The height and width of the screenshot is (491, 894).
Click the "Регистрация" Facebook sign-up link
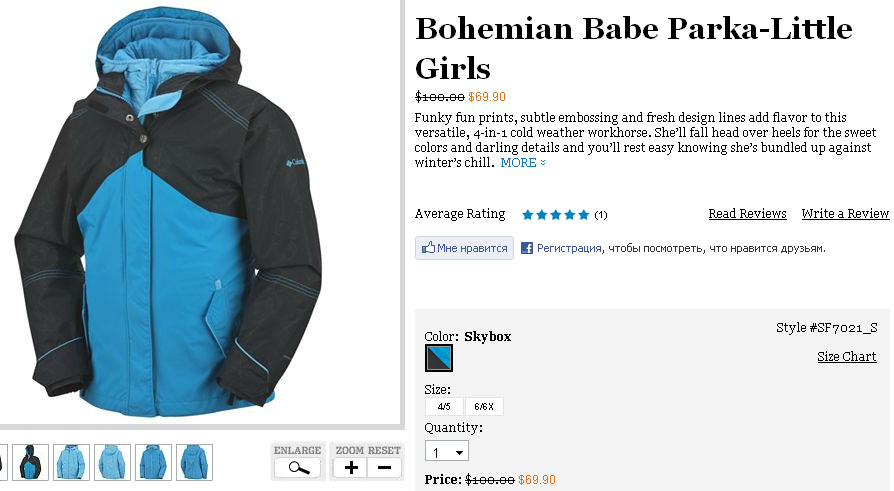pos(569,248)
